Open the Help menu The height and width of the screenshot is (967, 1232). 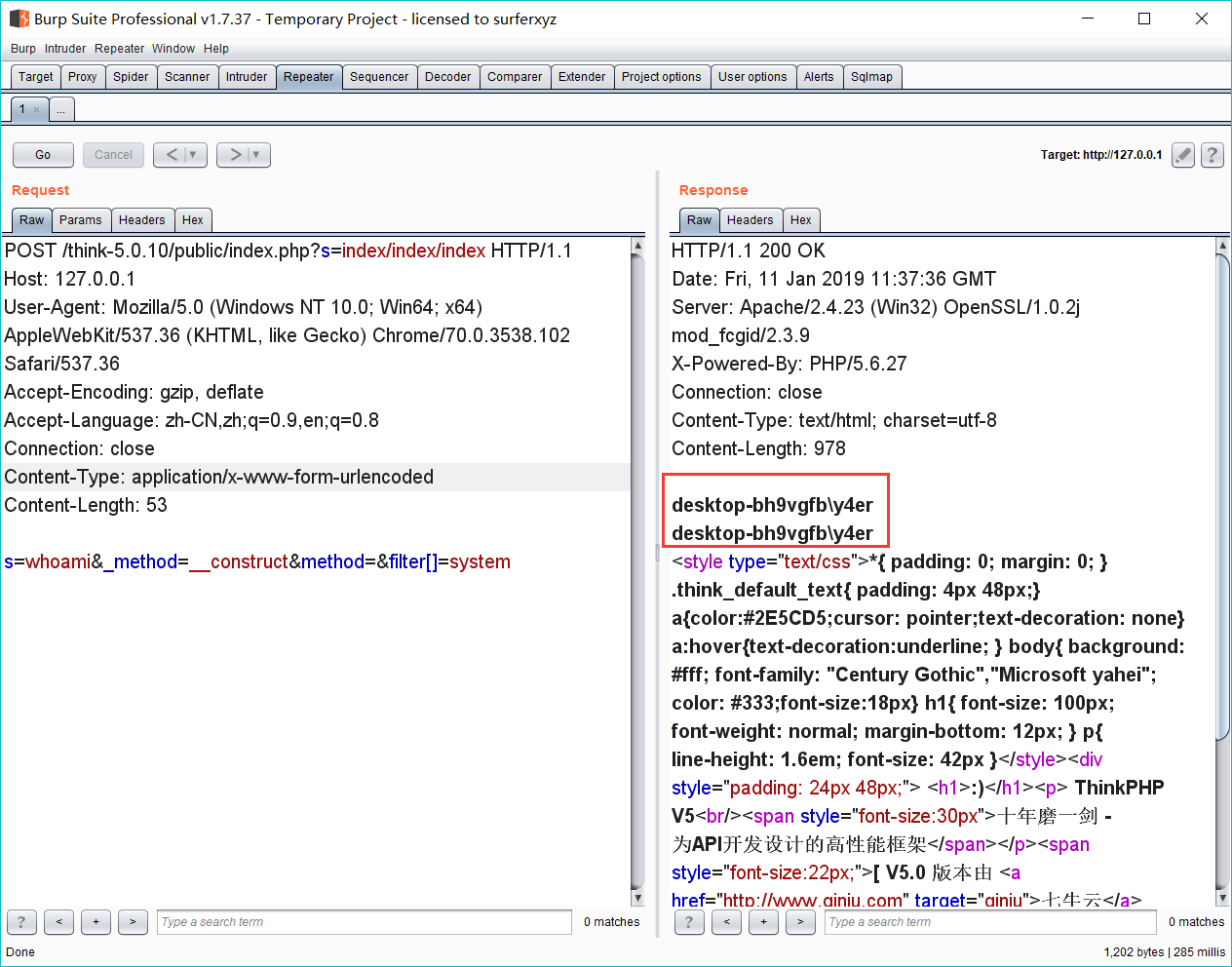pyautogui.click(x=216, y=49)
